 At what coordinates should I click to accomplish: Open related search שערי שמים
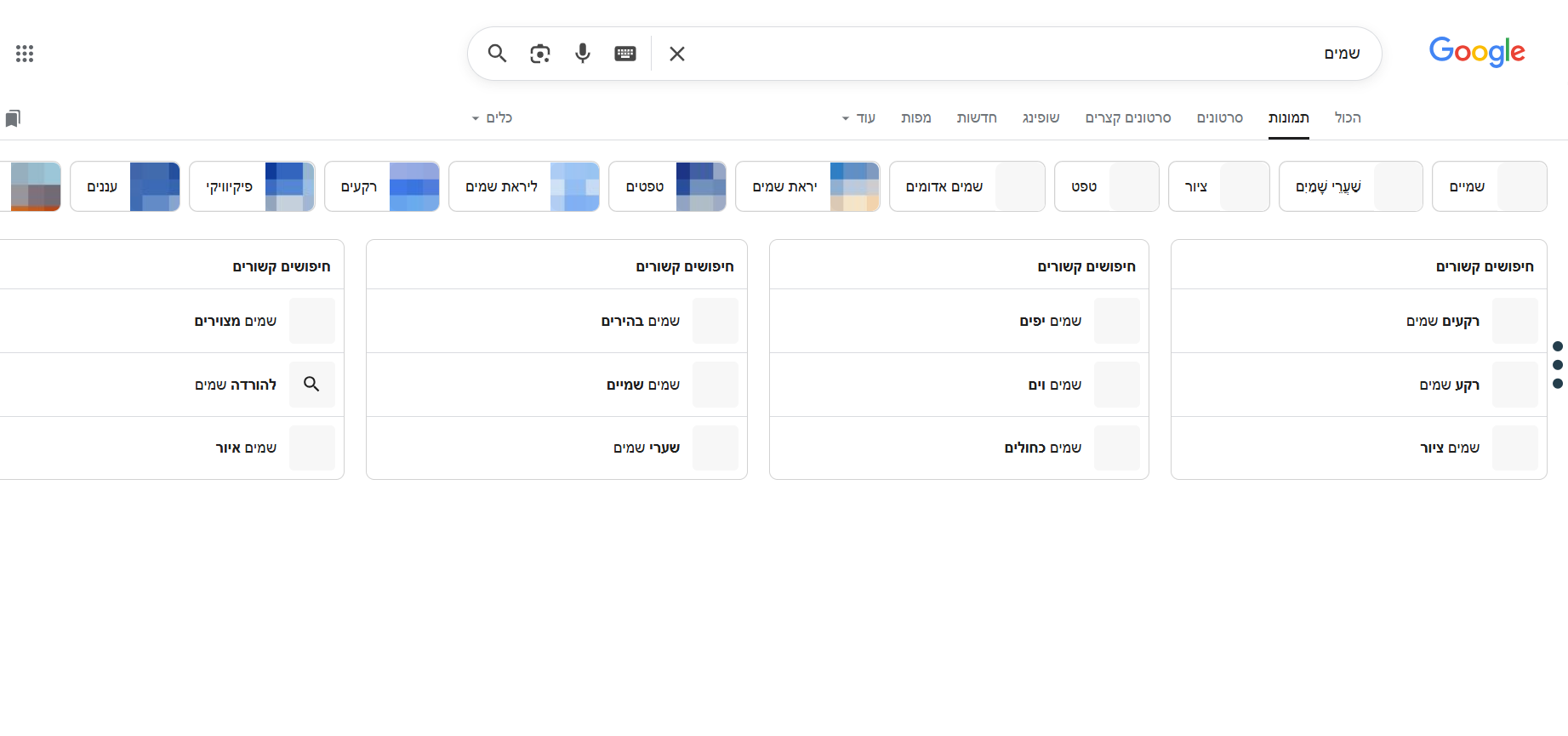(556, 448)
